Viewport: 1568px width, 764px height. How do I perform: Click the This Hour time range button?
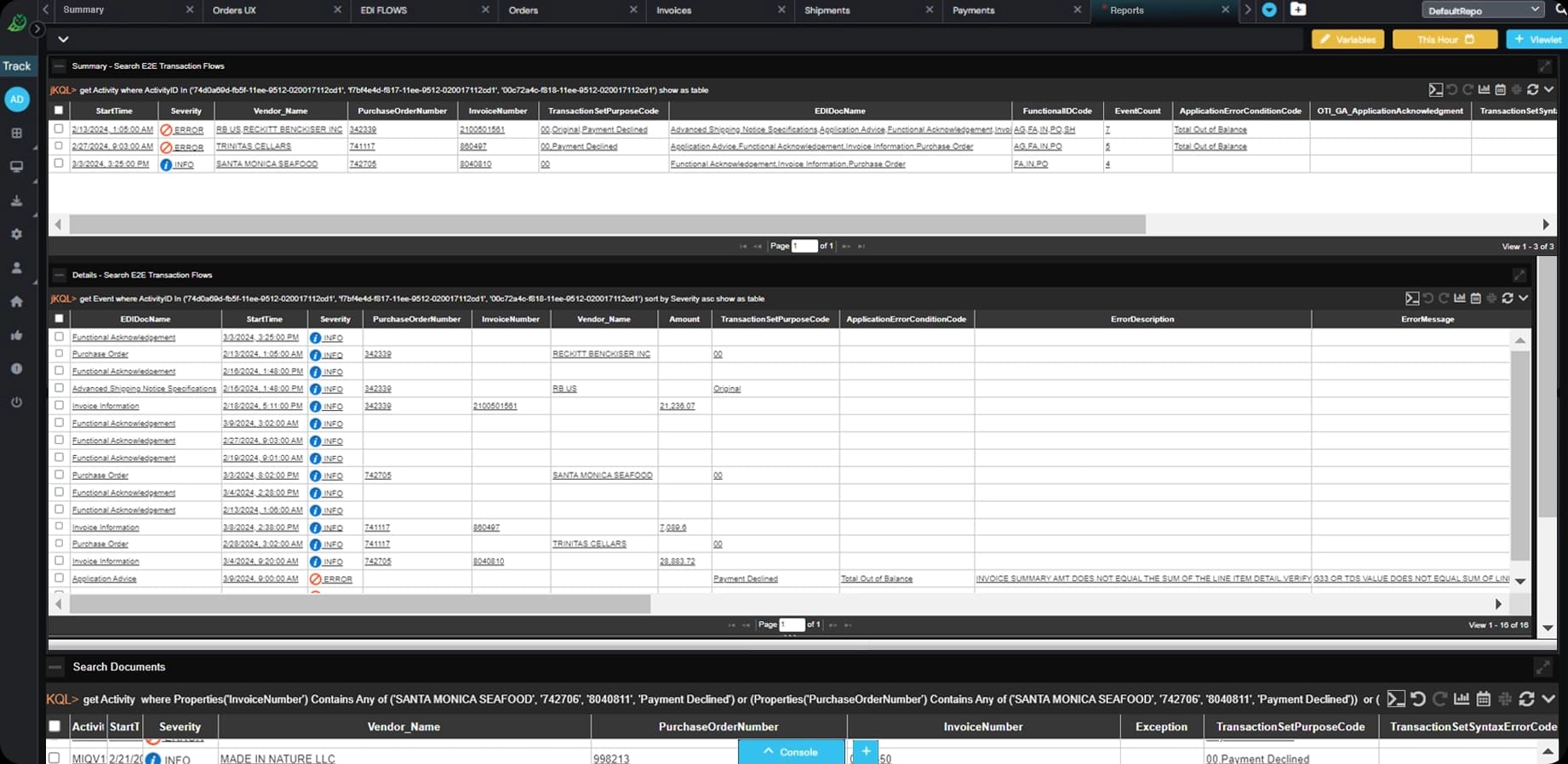pyautogui.click(x=1445, y=39)
